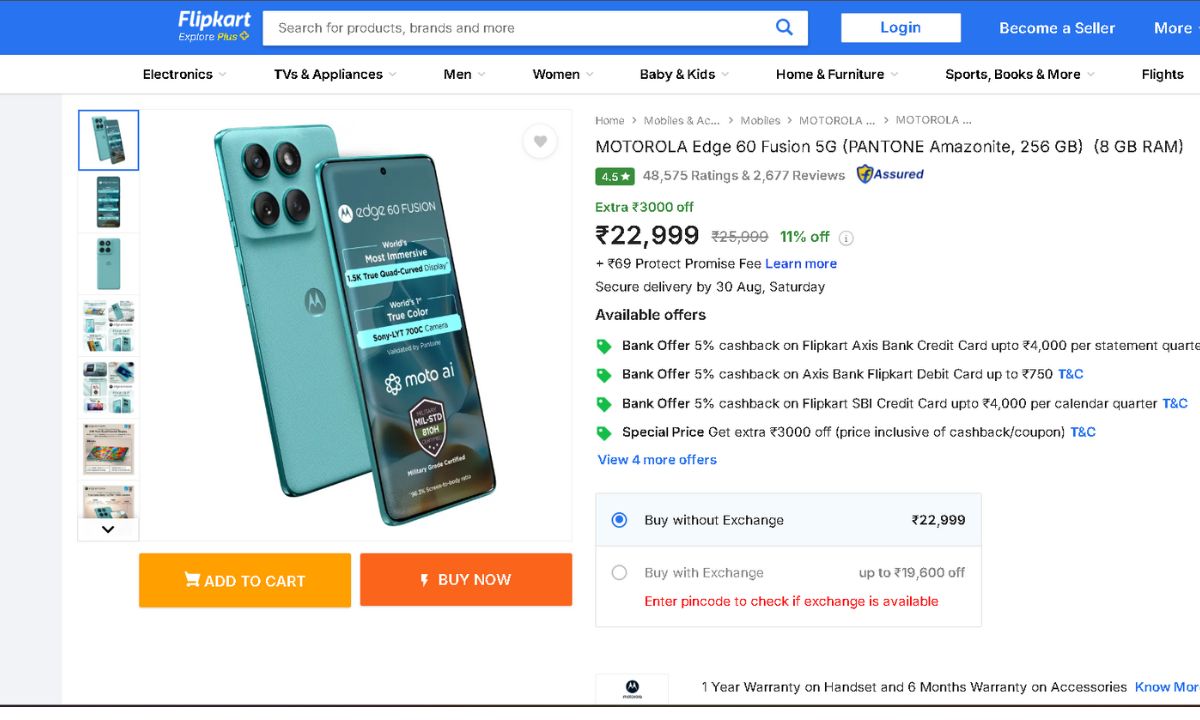The width and height of the screenshot is (1200, 720).
Task: Click the 4.5 star rating badge
Action: [x=615, y=176]
